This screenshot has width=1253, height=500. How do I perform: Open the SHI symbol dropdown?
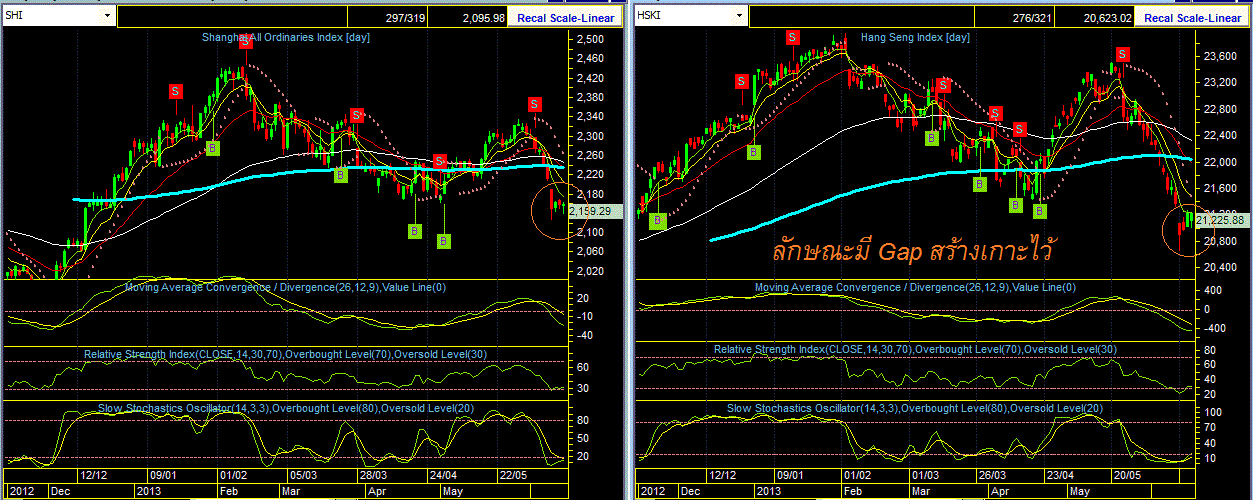click(x=107, y=16)
